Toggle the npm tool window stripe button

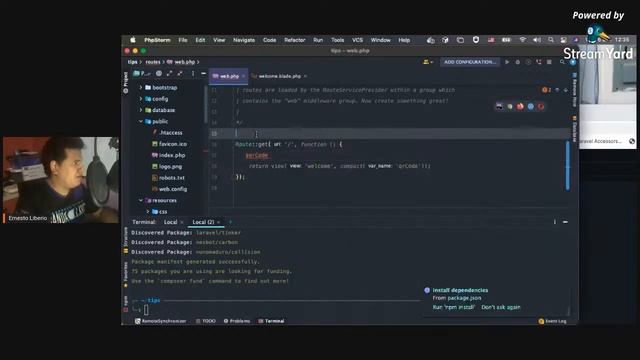tap(125, 304)
